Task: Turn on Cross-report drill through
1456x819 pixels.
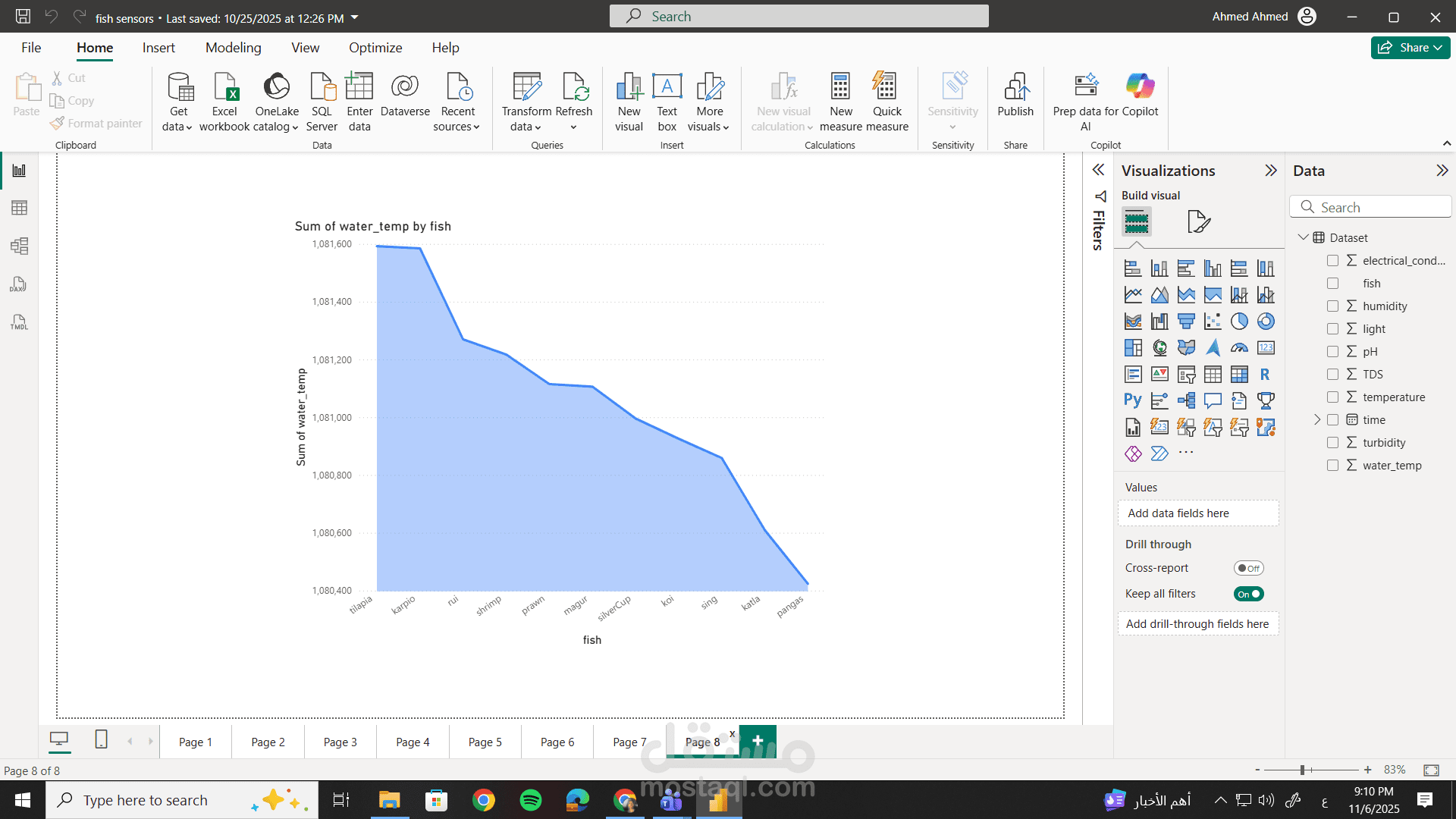Action: pyautogui.click(x=1249, y=567)
